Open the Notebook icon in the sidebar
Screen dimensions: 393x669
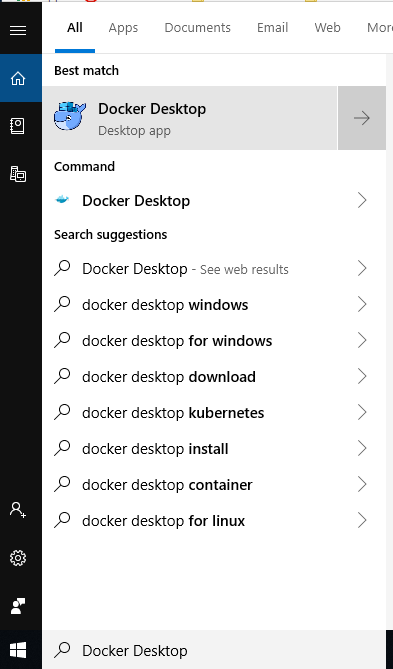(18, 126)
